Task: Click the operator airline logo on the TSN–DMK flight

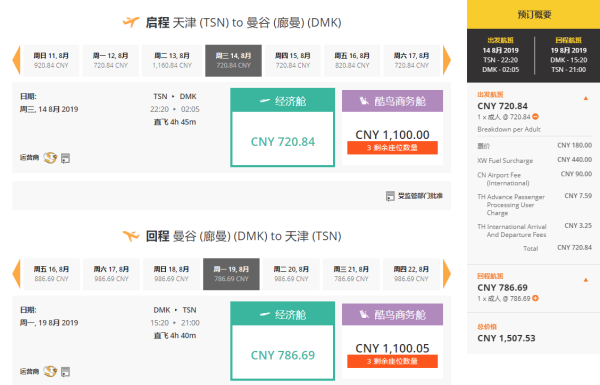Action: [50, 158]
